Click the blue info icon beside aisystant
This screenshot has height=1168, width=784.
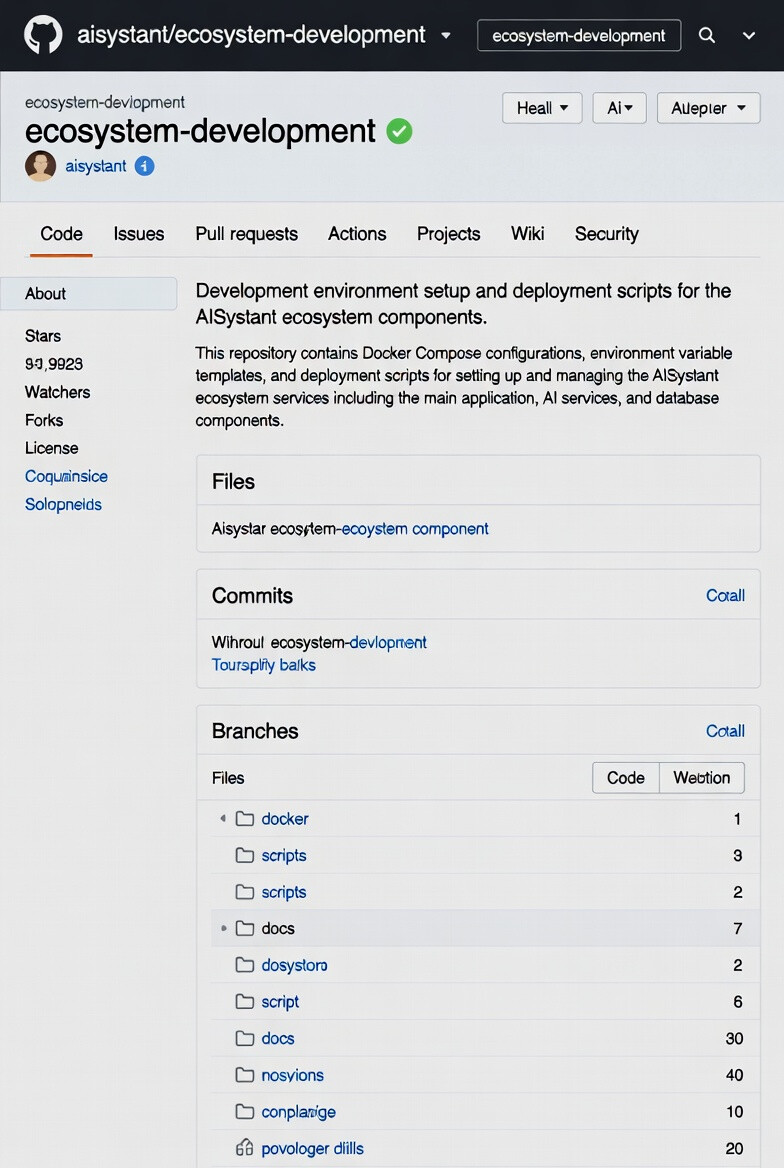[145, 166]
